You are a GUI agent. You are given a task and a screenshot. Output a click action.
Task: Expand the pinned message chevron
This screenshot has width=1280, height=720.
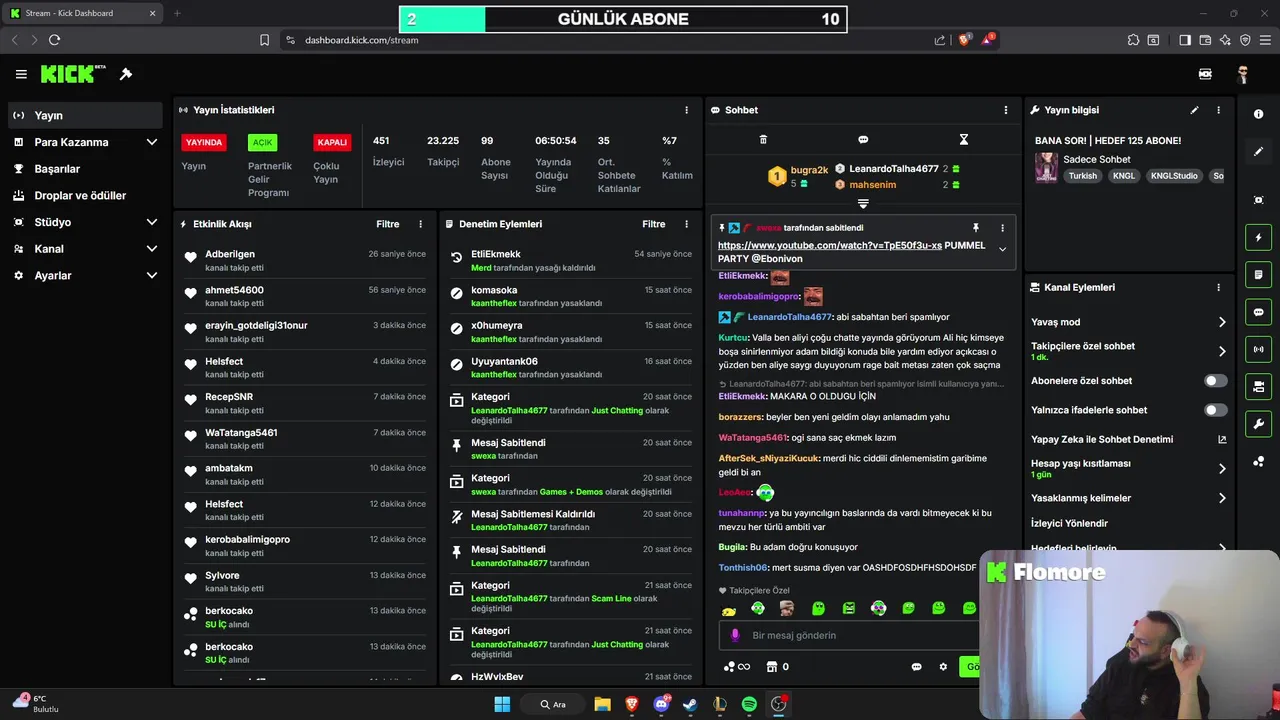point(1002,250)
